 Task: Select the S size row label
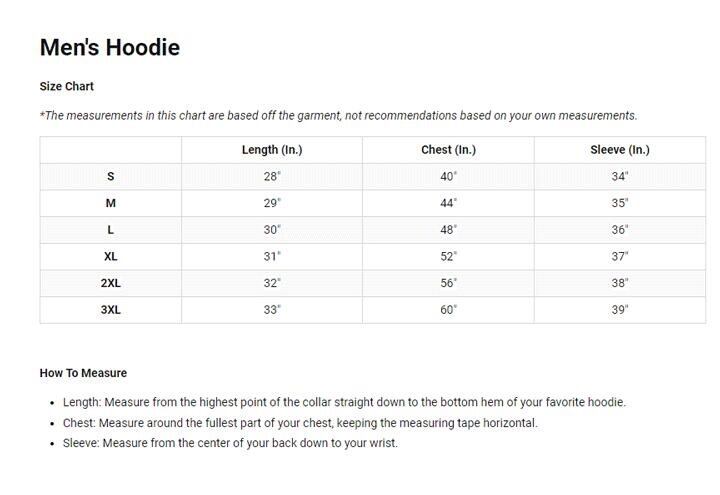click(x=111, y=176)
